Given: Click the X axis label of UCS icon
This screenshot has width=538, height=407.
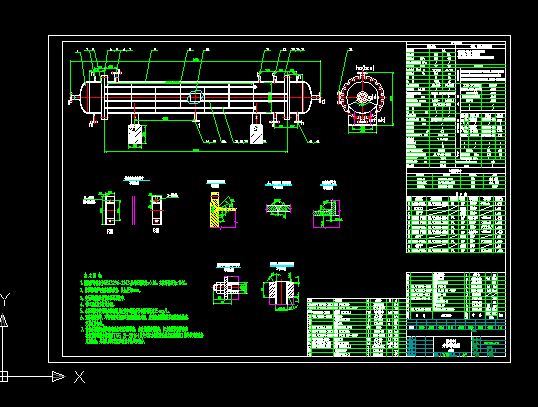Looking at the screenshot, I should click(x=79, y=377).
